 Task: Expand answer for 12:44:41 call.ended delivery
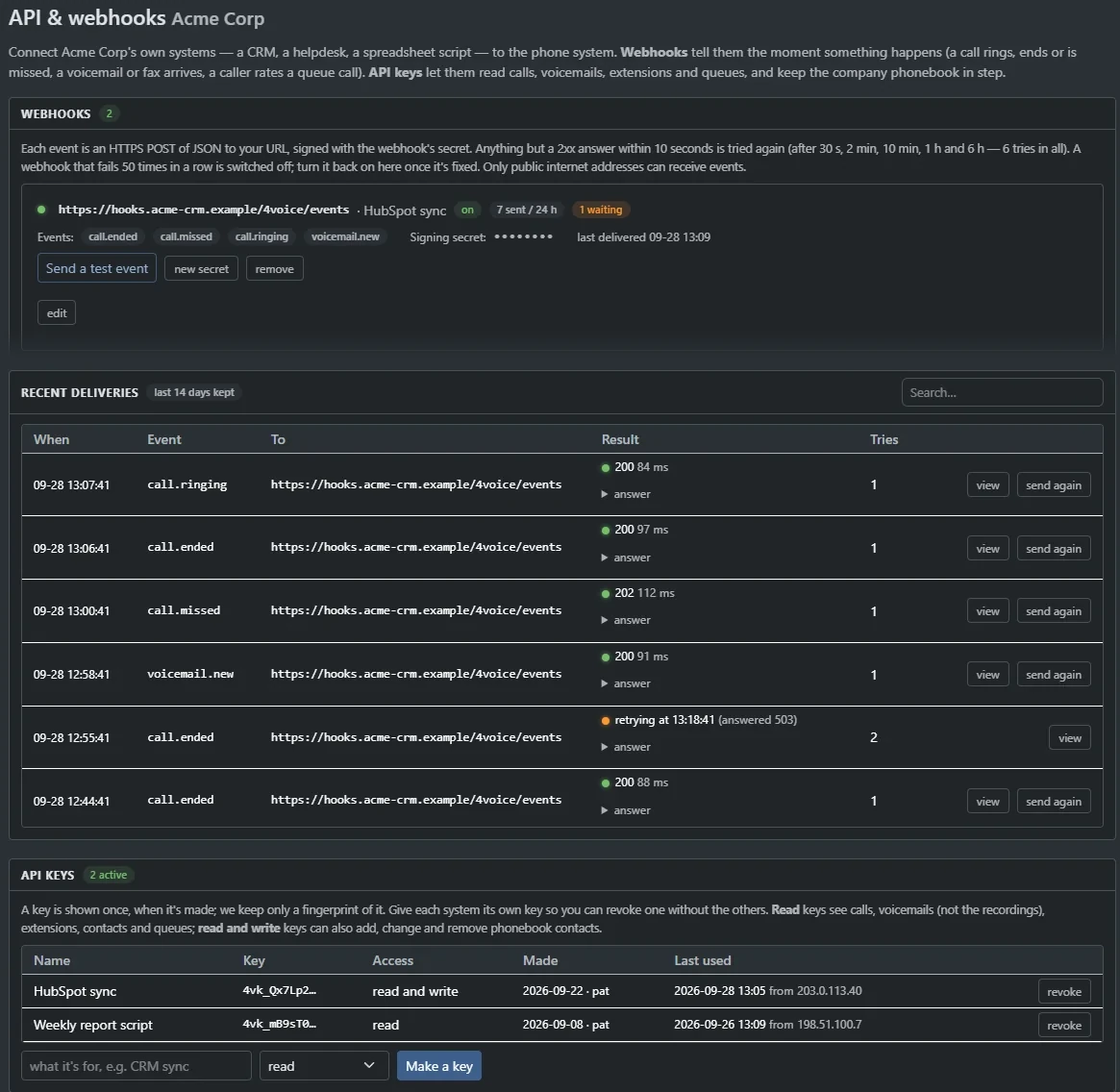coord(626,810)
